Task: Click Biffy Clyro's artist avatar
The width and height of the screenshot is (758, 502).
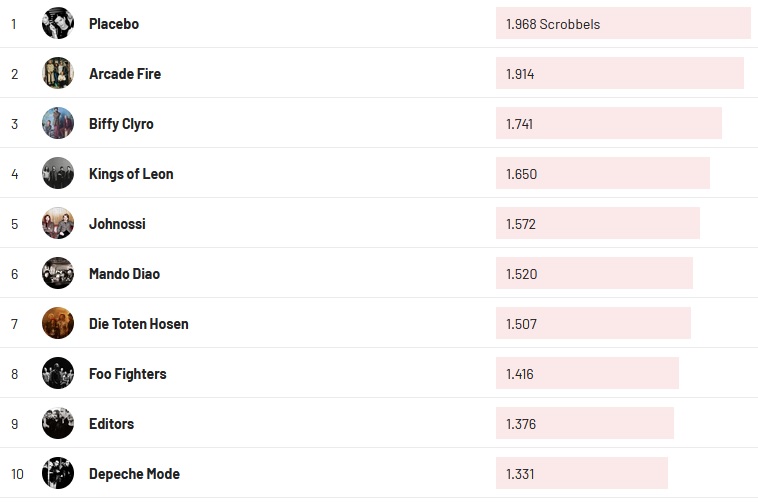Action: [58, 123]
